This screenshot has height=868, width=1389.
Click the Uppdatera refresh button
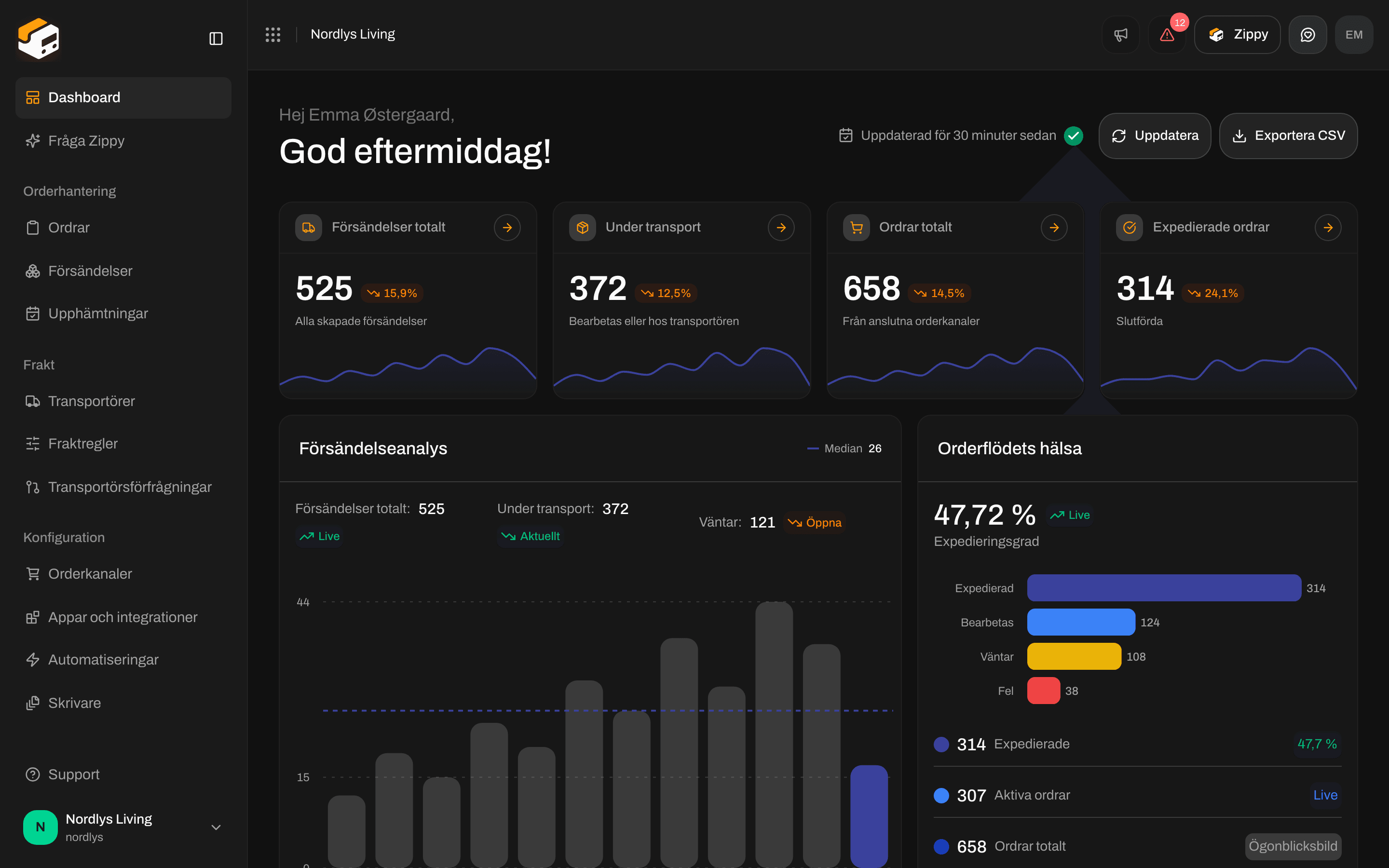(1155, 136)
